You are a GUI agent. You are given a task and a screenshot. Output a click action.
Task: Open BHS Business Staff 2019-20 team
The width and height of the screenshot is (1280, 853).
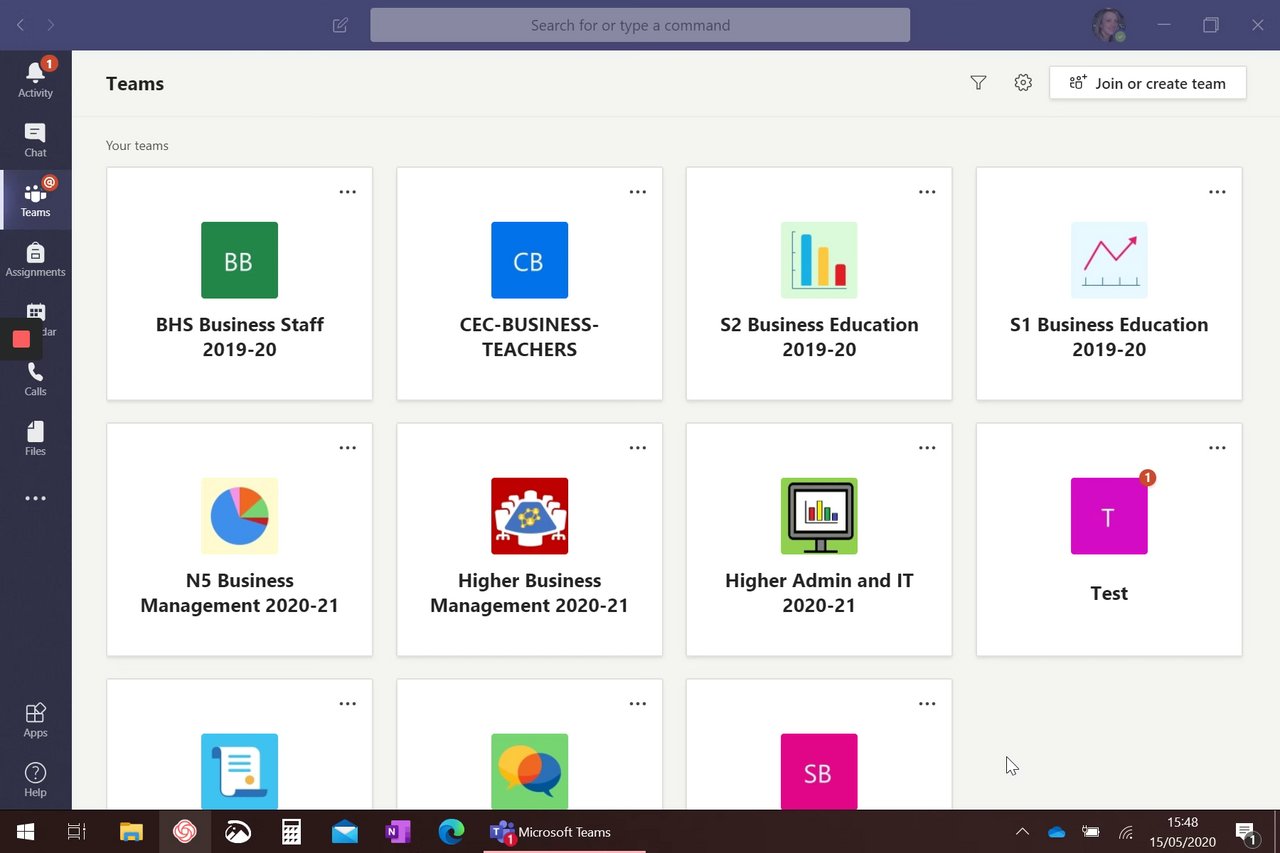(x=240, y=284)
